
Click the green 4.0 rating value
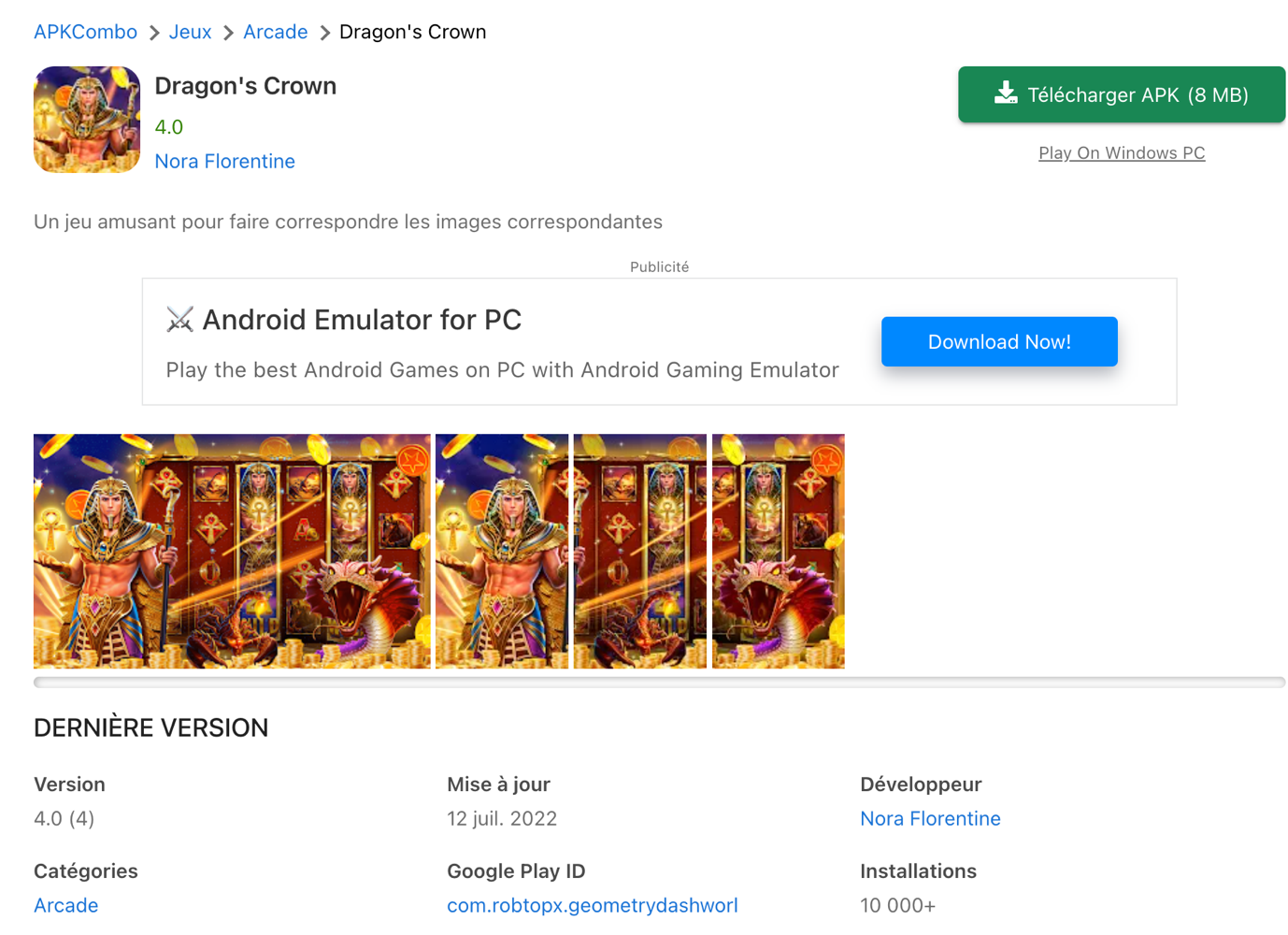168,126
